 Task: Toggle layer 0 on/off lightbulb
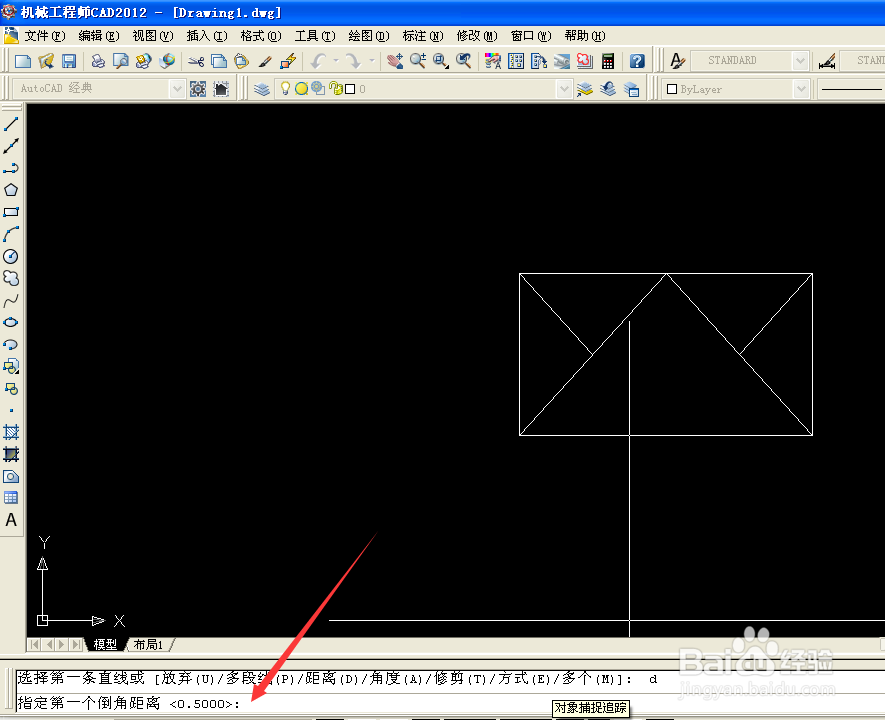286,89
